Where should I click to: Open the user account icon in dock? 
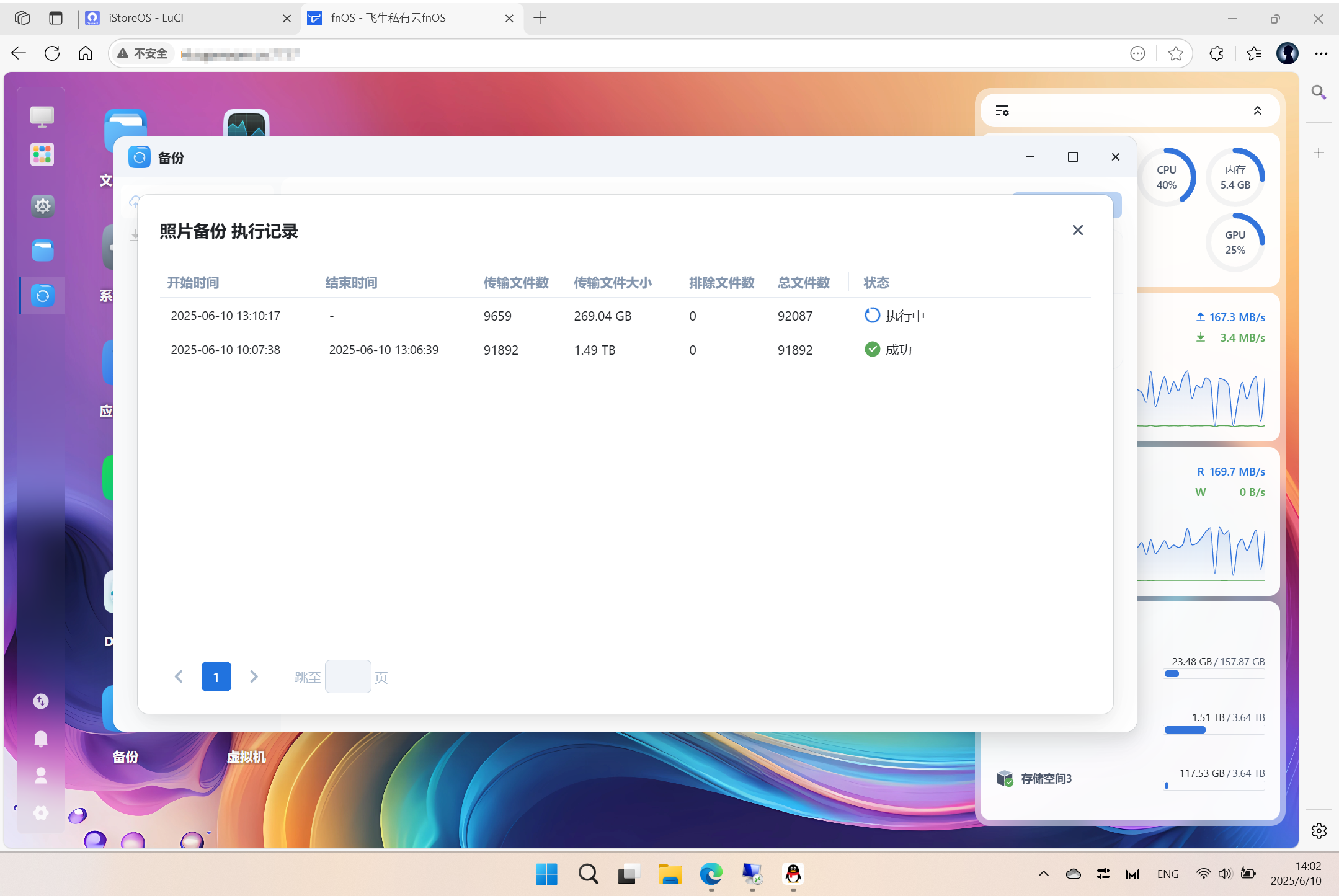click(41, 776)
